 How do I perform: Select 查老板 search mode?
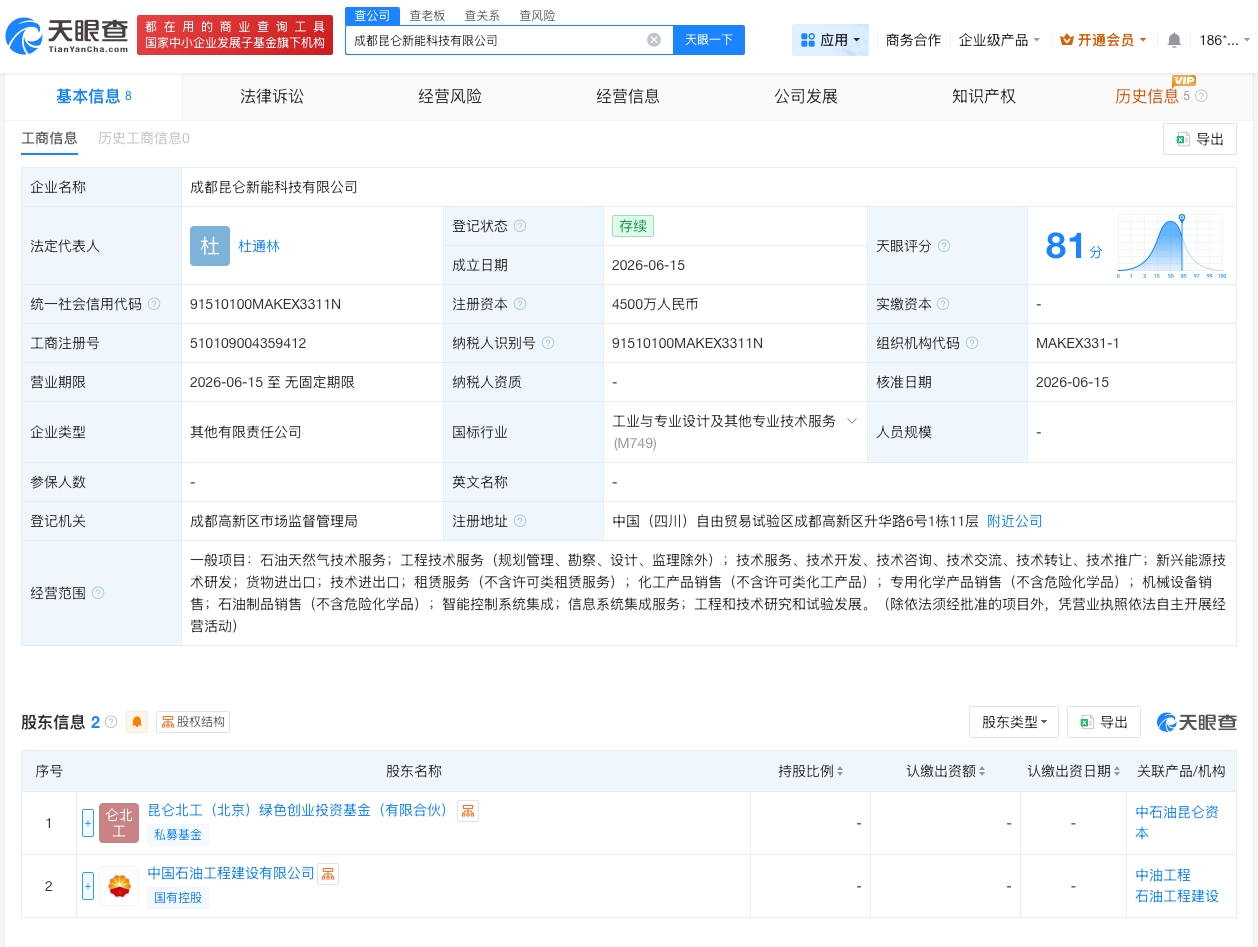[x=427, y=15]
